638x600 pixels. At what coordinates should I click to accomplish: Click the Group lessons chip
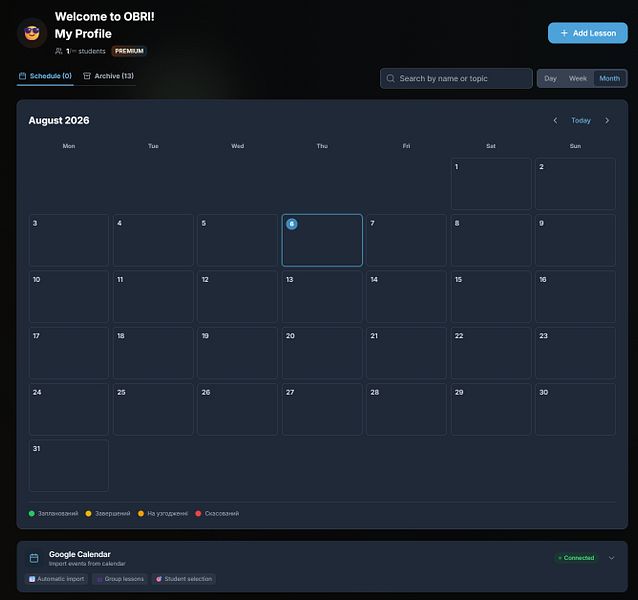click(120, 579)
